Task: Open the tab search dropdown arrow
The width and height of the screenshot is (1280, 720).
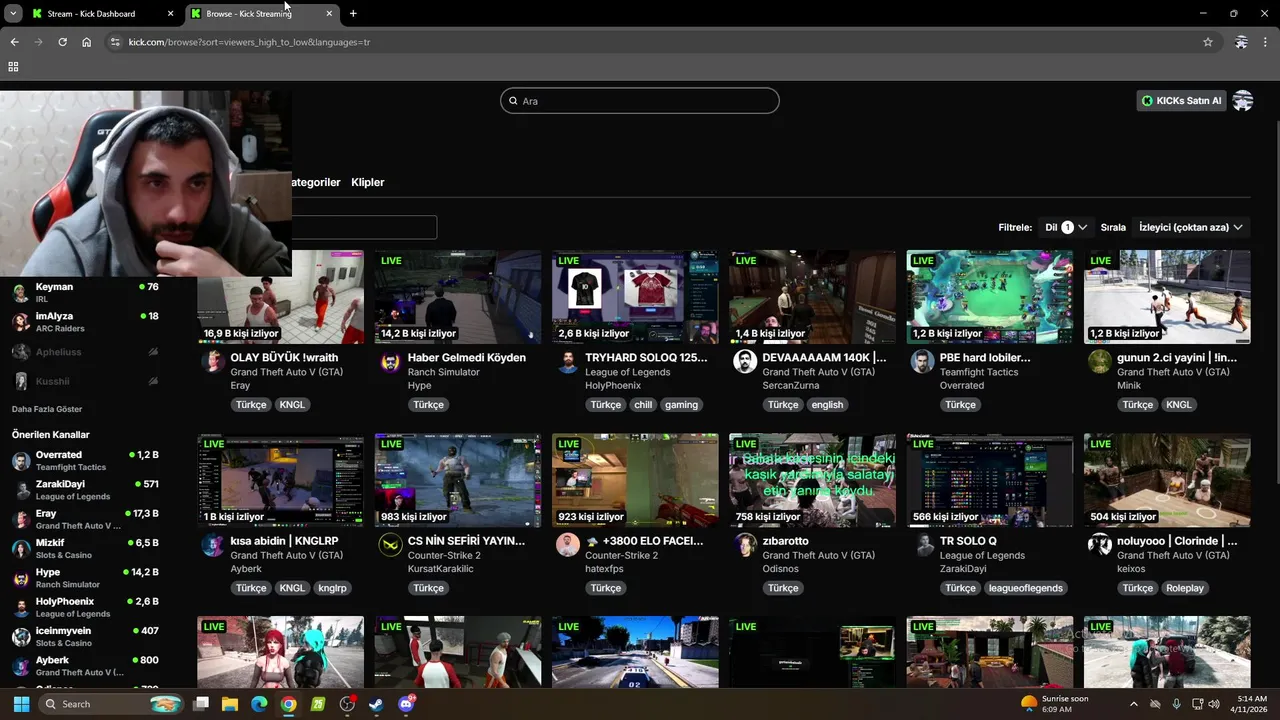Action: tap(13, 14)
